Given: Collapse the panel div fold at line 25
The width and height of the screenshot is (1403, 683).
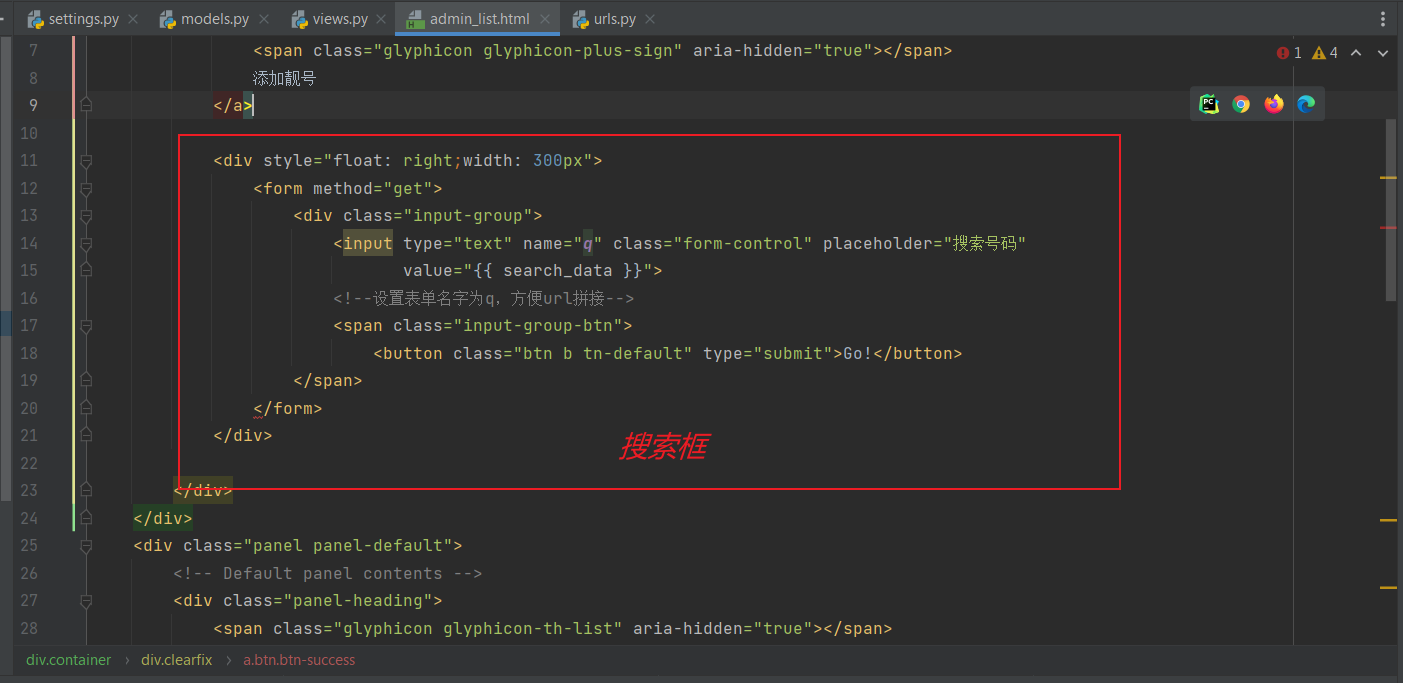Looking at the screenshot, I should (x=86, y=546).
